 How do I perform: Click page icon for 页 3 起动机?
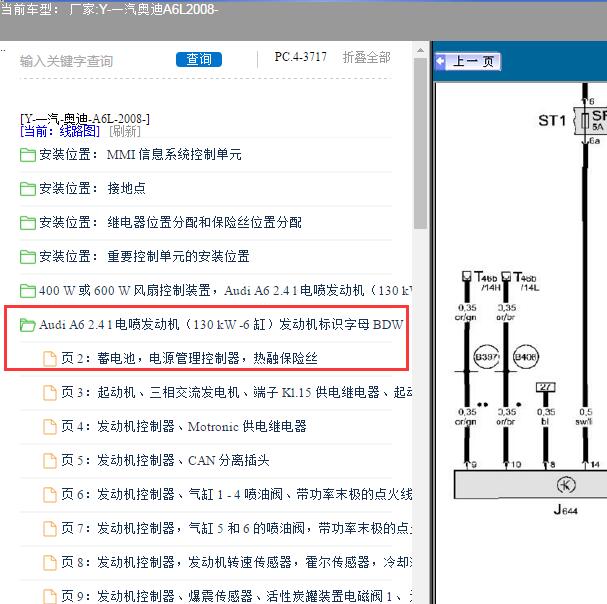[50, 393]
